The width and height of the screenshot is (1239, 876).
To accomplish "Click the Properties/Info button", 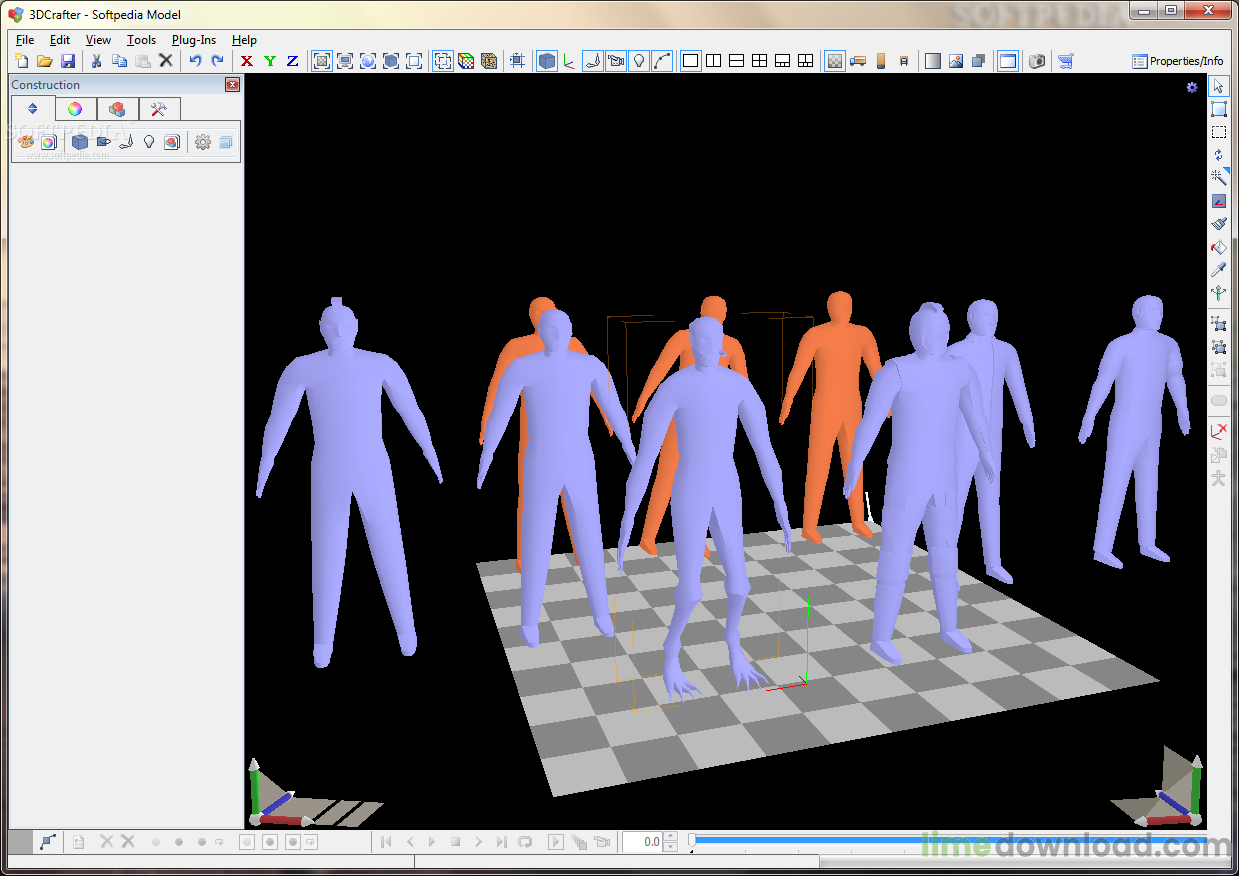I will (1177, 61).
